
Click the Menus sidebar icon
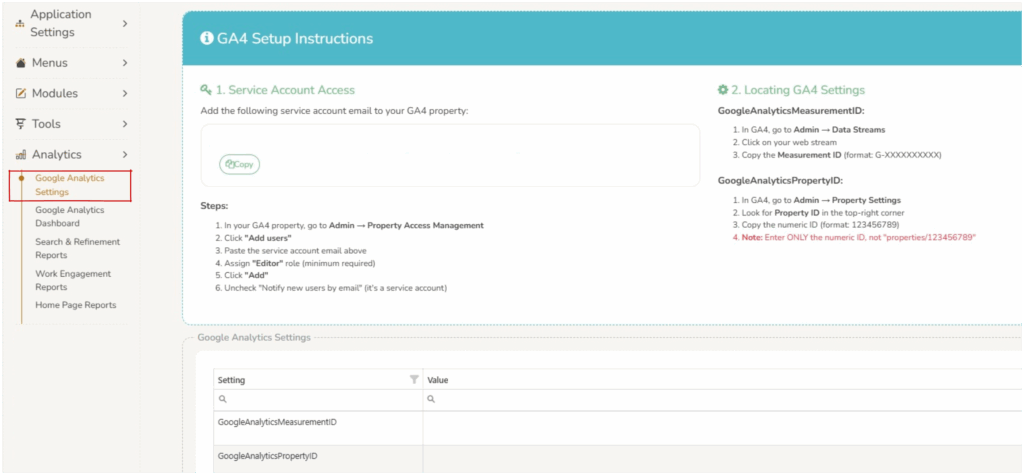tap(21, 63)
